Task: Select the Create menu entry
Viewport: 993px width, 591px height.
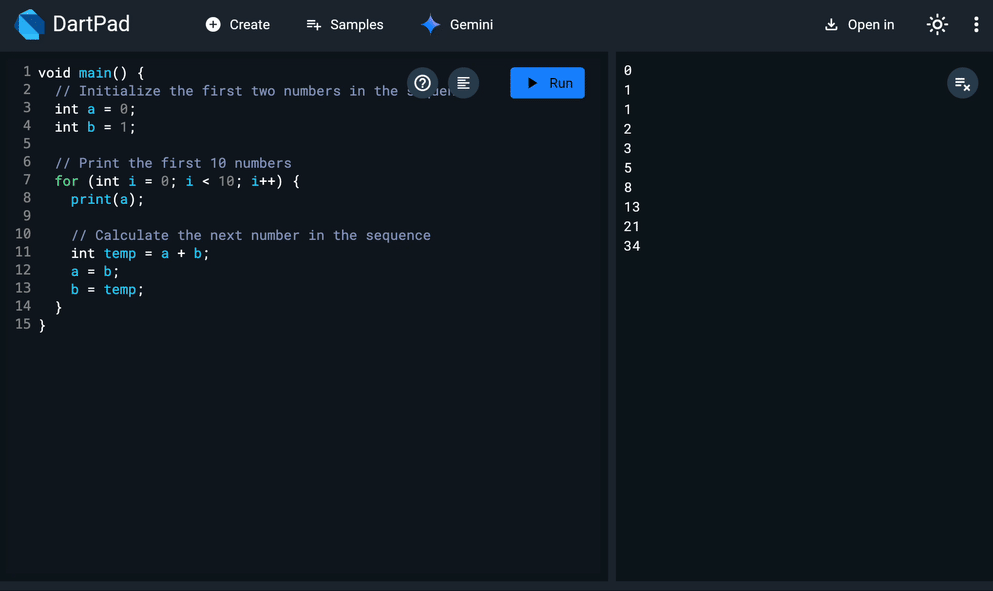Action: (x=238, y=24)
